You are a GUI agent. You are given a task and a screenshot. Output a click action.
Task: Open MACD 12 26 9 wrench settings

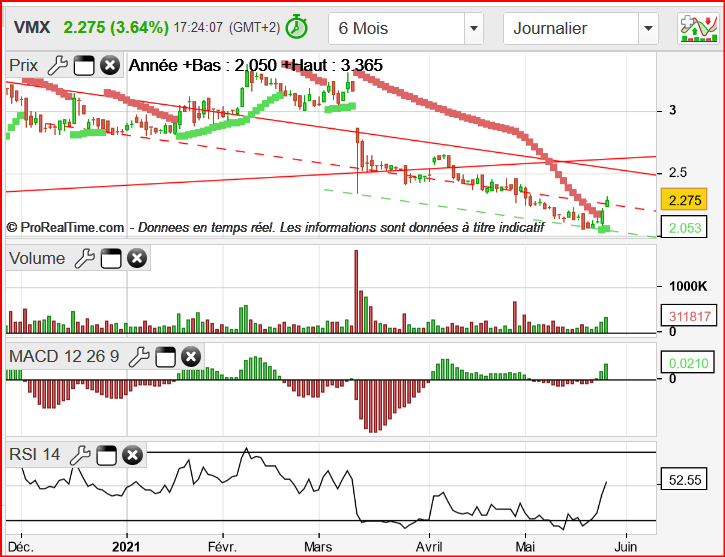tap(139, 357)
